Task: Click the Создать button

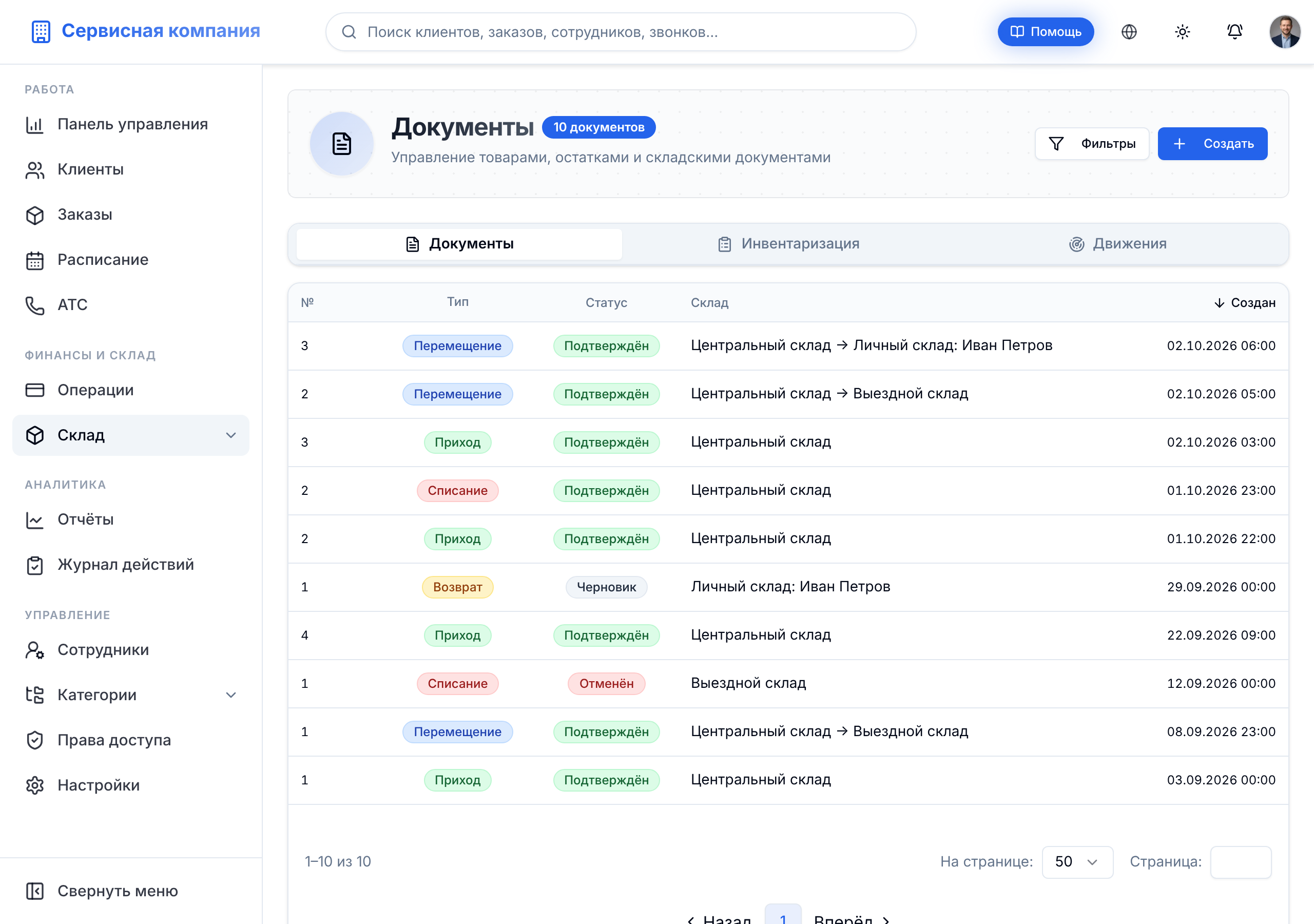Action: pos(1212,144)
